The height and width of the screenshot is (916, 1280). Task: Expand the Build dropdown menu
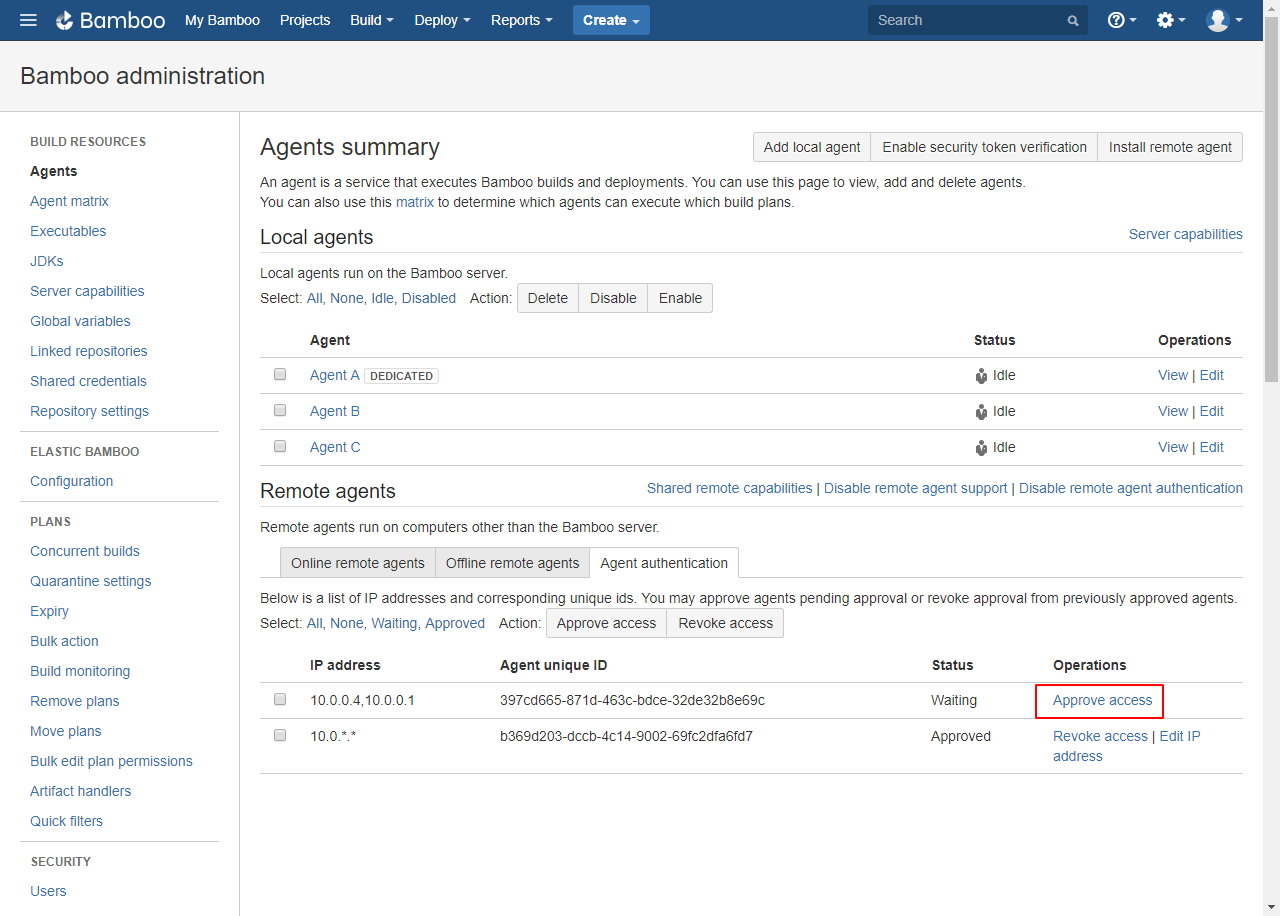click(x=372, y=20)
